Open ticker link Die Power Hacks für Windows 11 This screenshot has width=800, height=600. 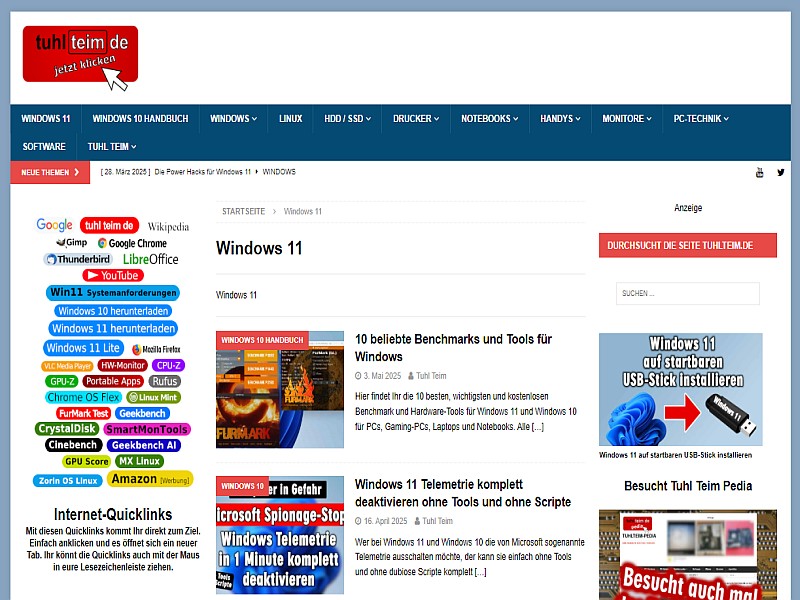(x=203, y=172)
